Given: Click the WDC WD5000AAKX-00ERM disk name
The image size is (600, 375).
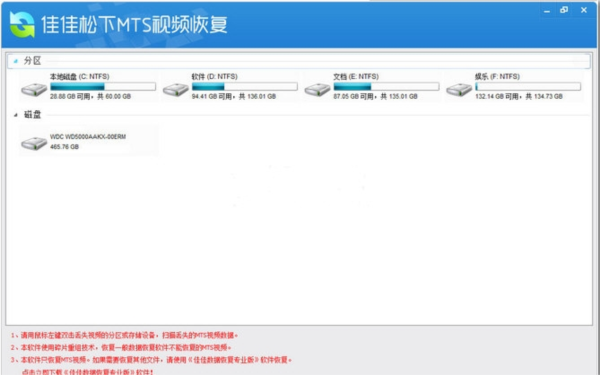Looking at the screenshot, I should point(88,137).
